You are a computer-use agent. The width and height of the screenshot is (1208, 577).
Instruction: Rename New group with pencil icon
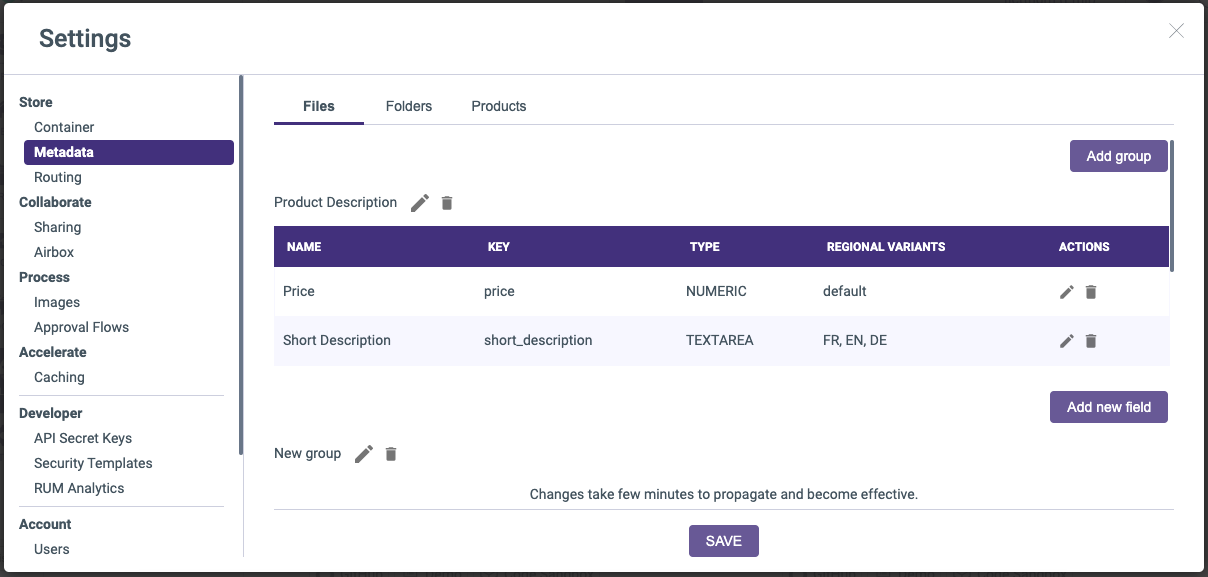point(364,454)
